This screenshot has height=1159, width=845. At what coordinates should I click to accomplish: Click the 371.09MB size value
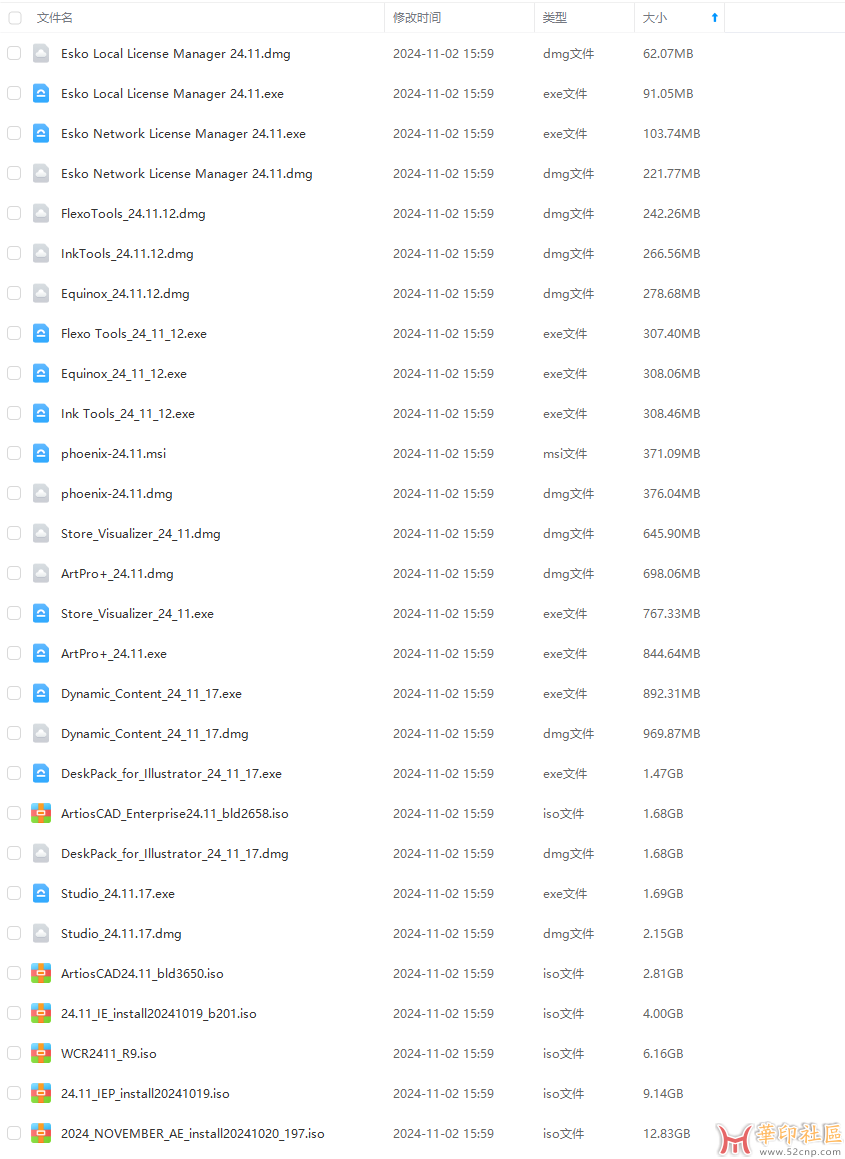tap(671, 454)
